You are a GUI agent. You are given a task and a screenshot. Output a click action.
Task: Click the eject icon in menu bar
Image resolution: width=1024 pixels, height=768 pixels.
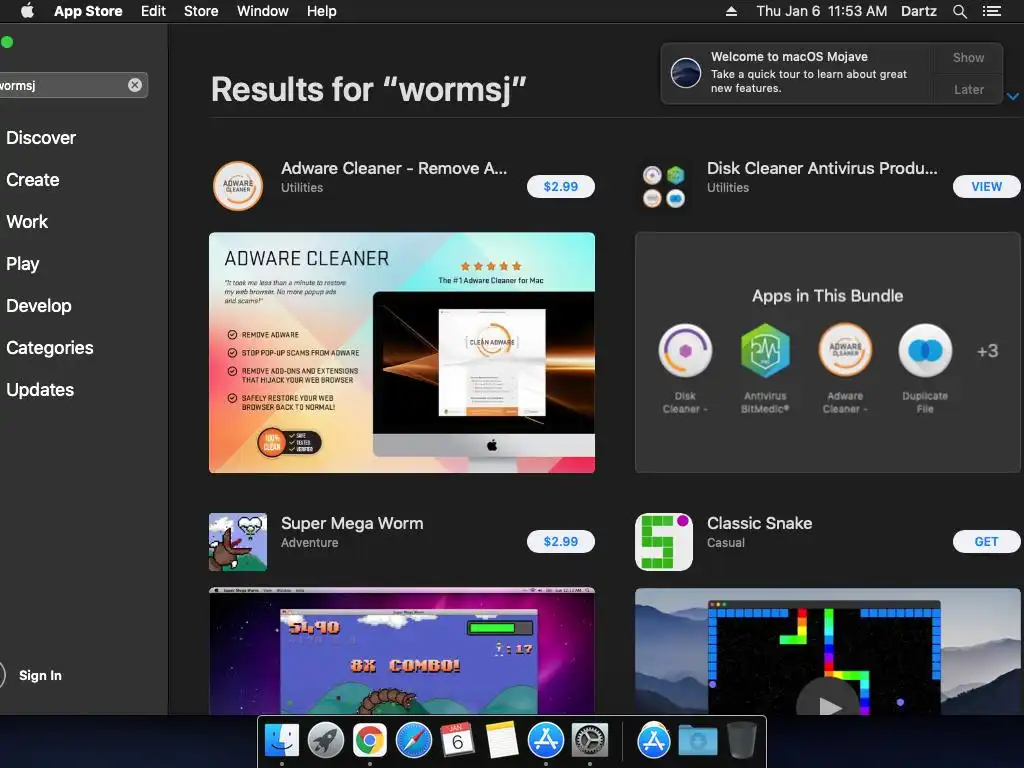(731, 11)
